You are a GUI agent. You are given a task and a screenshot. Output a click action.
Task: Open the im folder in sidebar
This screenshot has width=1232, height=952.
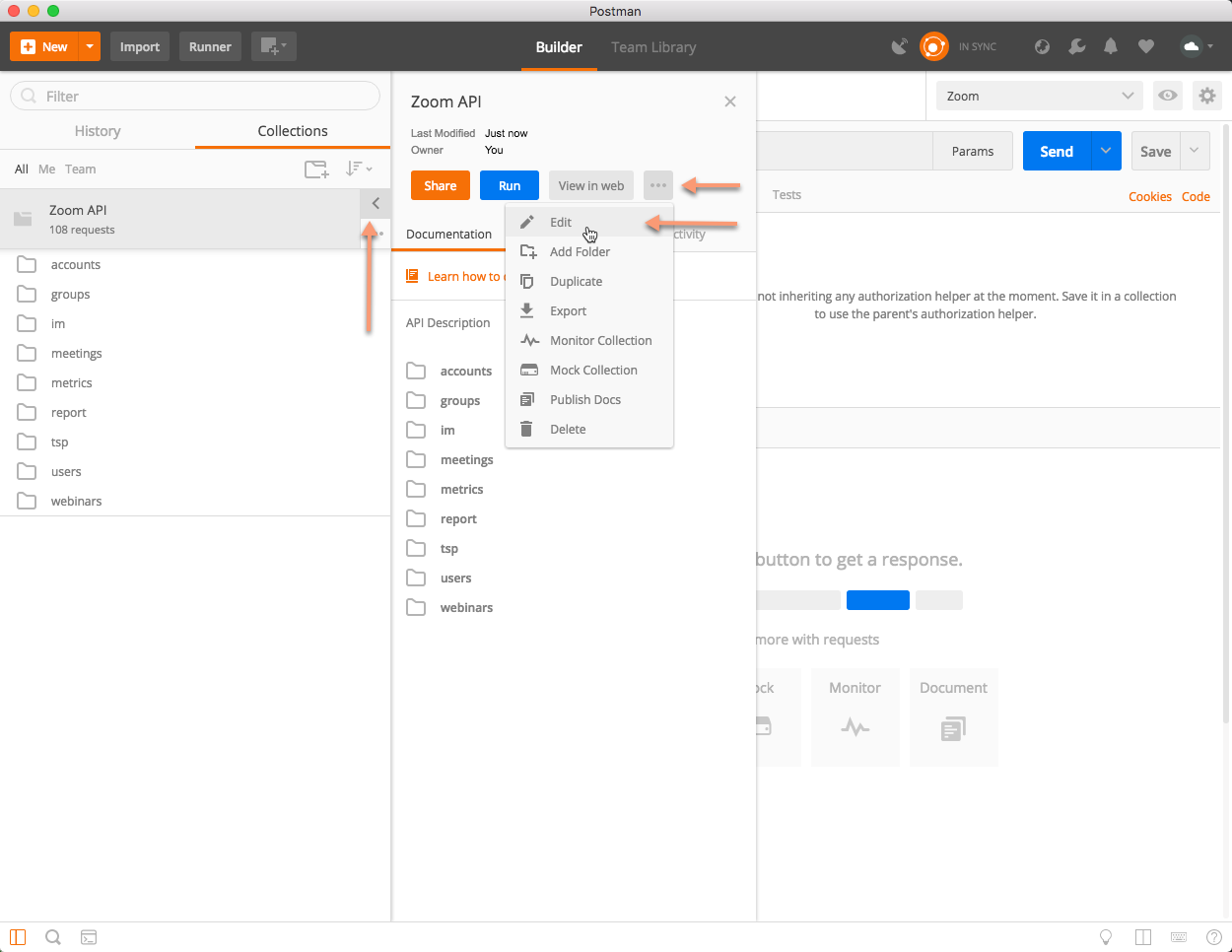coord(195,323)
